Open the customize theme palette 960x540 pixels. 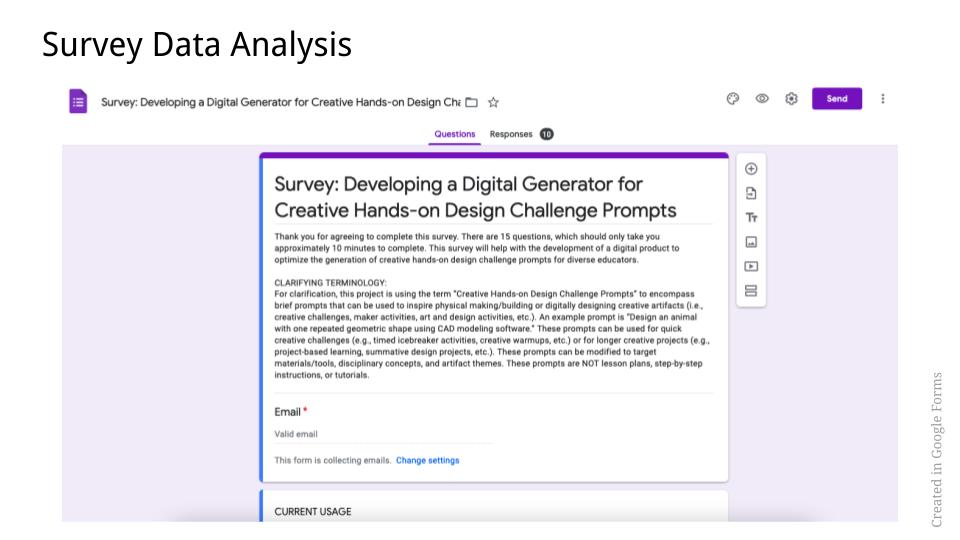732,99
